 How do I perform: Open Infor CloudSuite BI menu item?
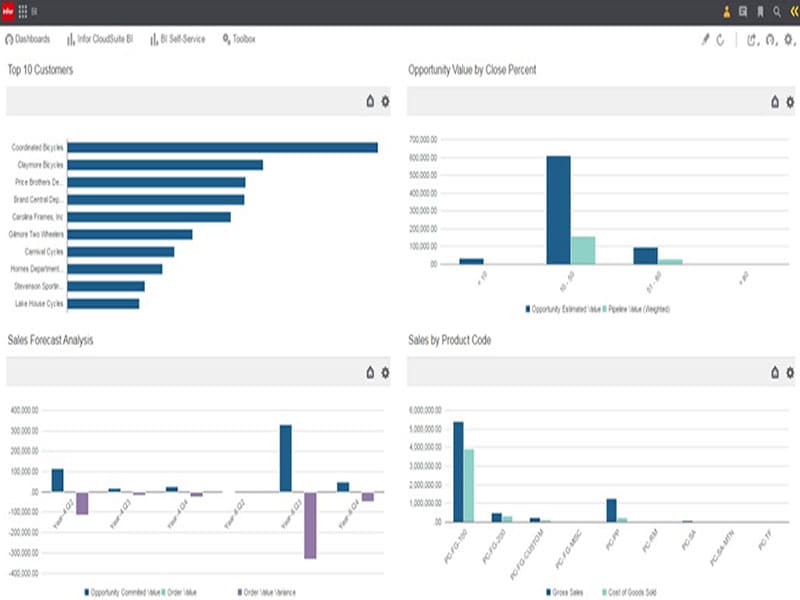(x=100, y=39)
